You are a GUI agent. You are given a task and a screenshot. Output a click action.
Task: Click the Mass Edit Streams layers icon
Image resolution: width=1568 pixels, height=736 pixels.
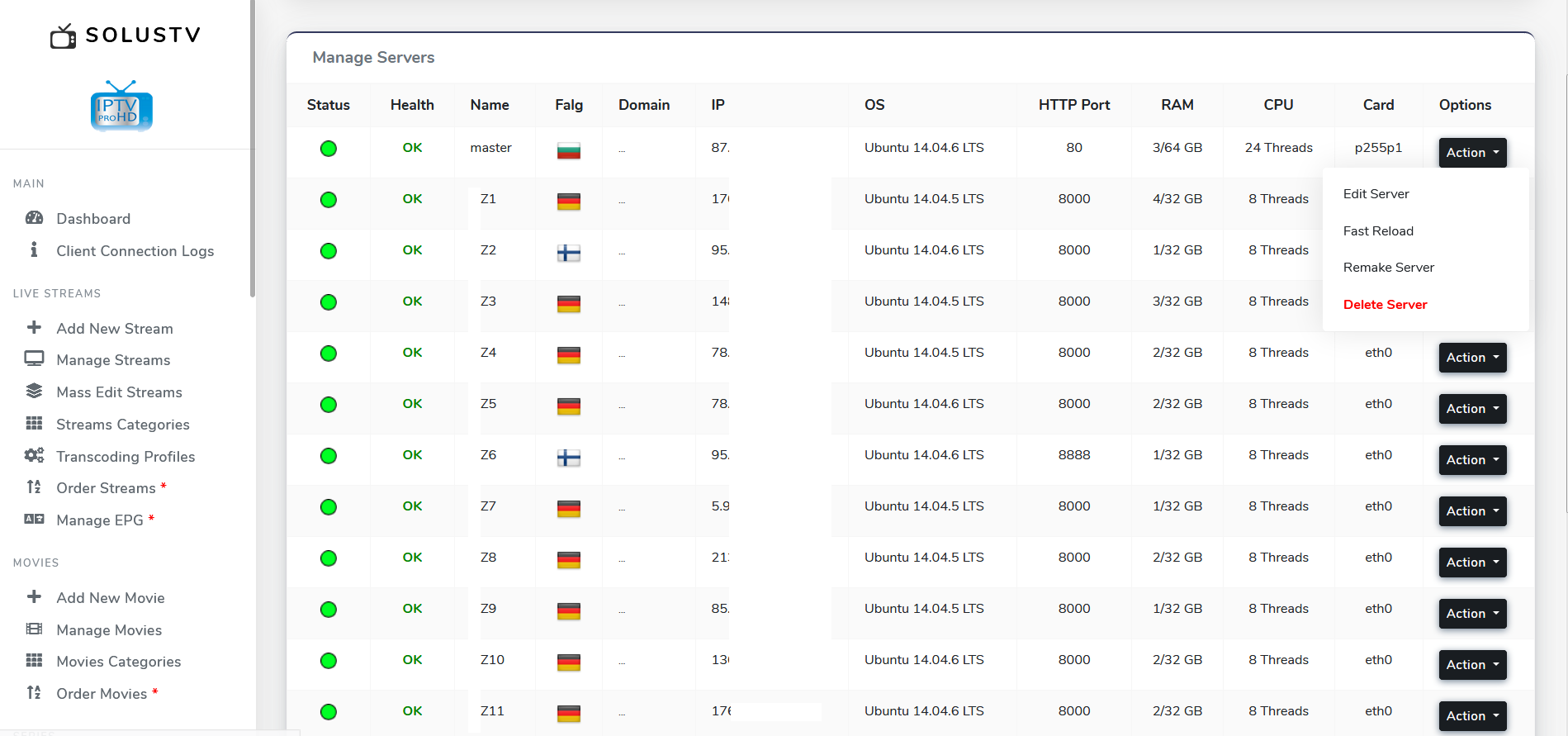[x=34, y=392]
